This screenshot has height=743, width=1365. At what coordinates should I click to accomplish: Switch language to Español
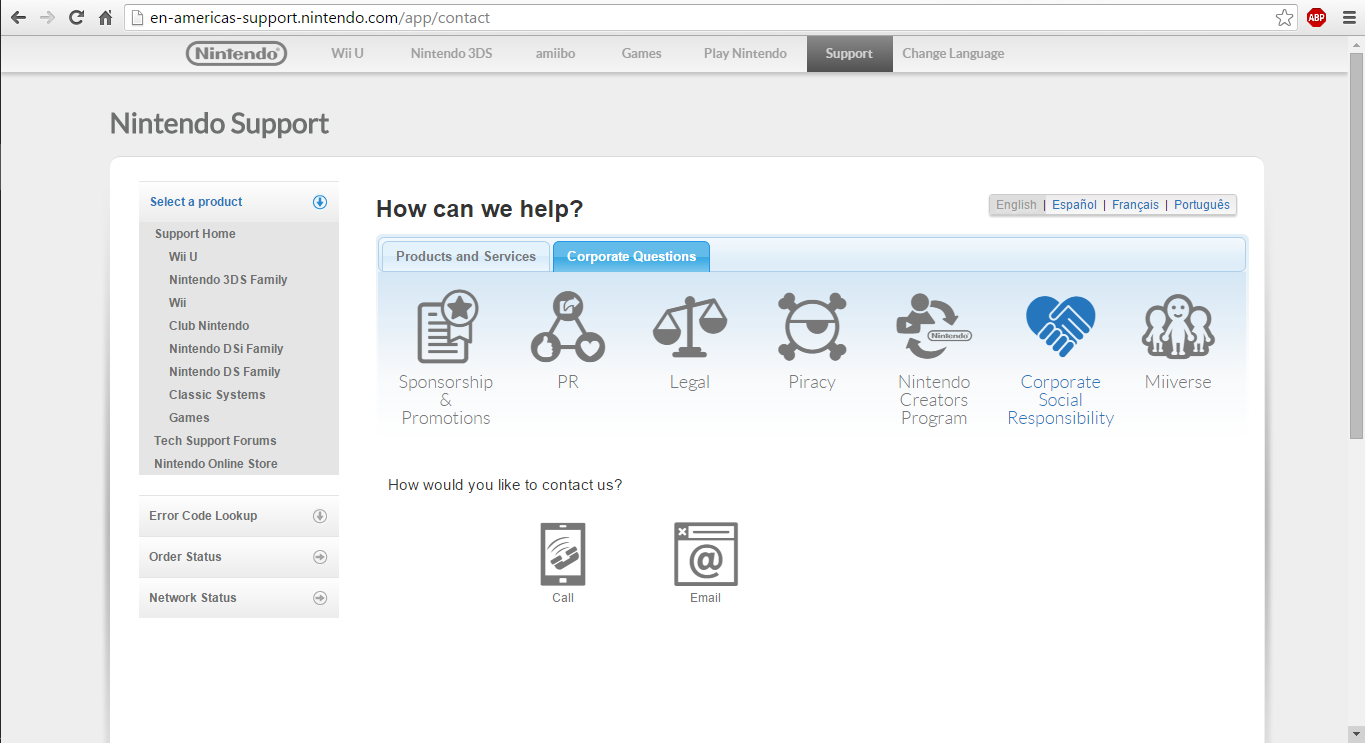(1074, 205)
